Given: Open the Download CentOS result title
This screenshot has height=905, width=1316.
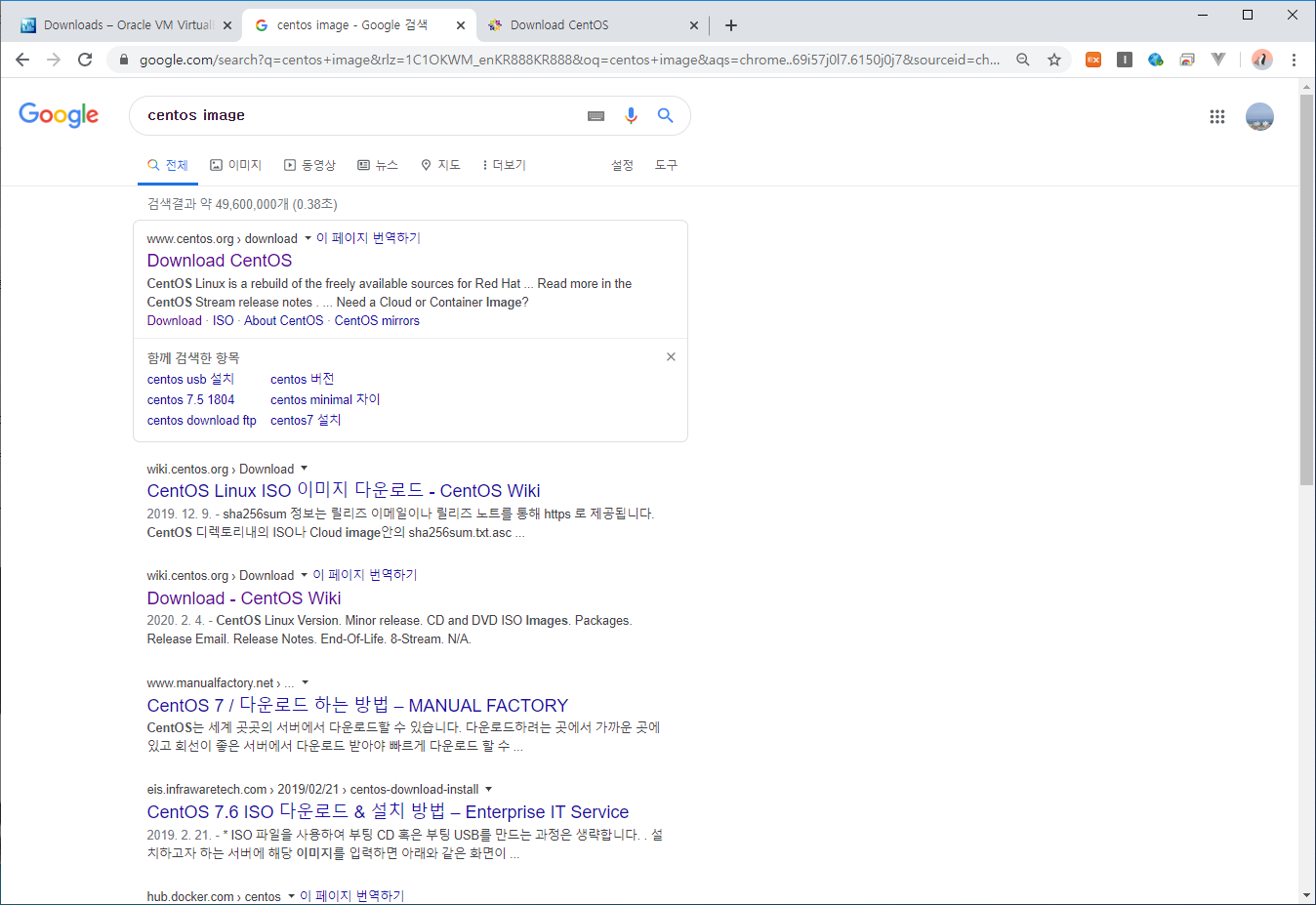Looking at the screenshot, I should point(220,261).
